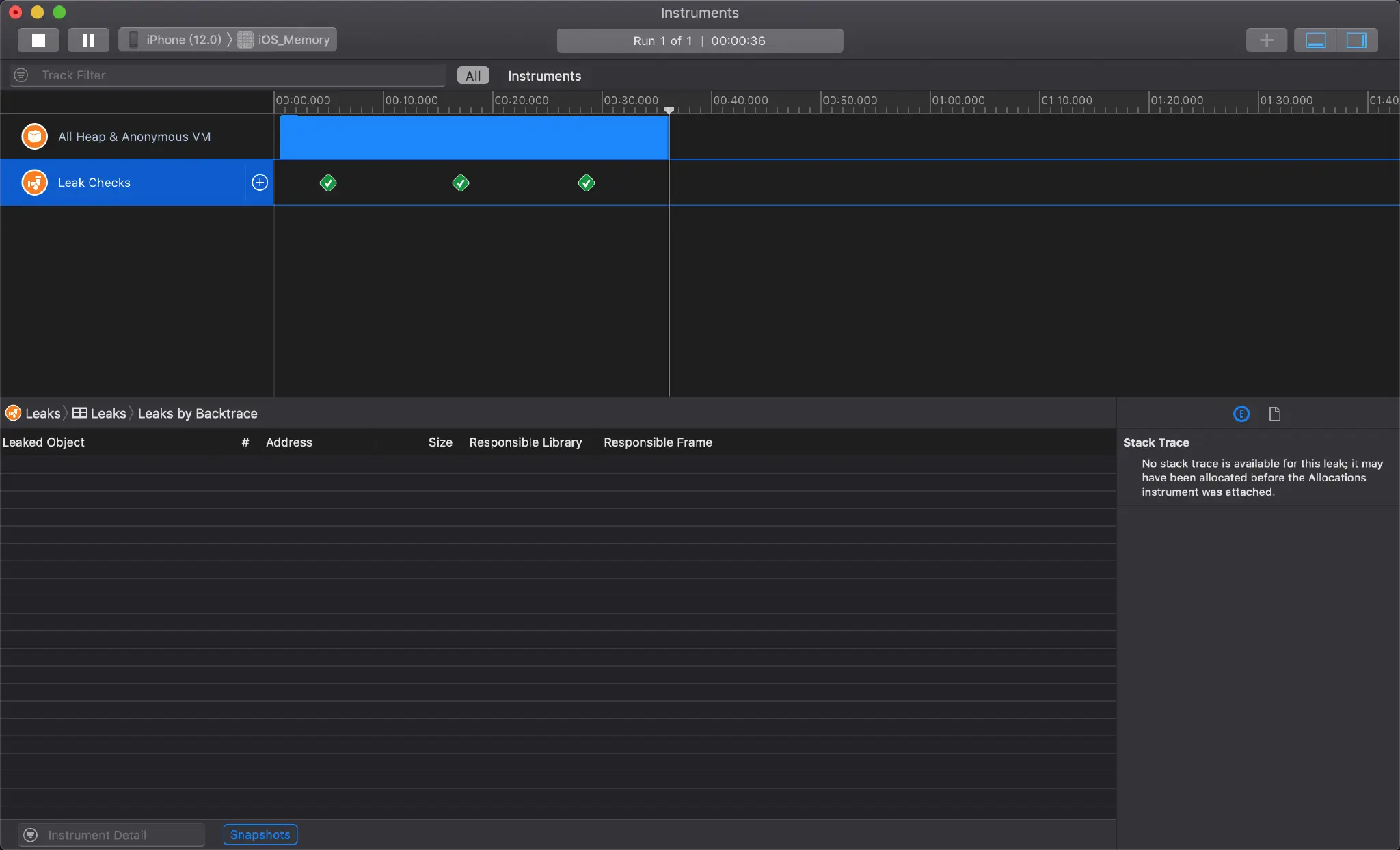The width and height of the screenshot is (1400, 850).
Task: Toggle the Snapshots button
Action: [x=260, y=834]
